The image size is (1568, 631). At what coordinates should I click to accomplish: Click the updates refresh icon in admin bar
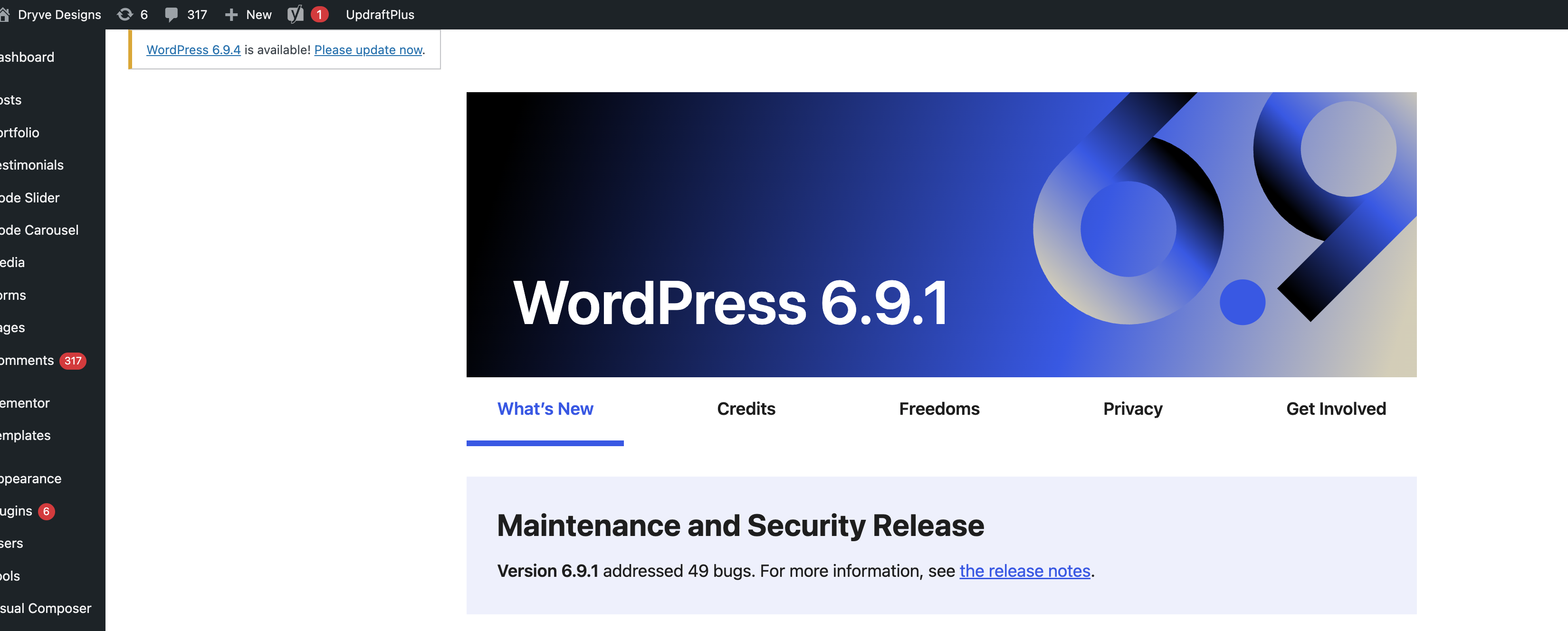click(x=125, y=14)
